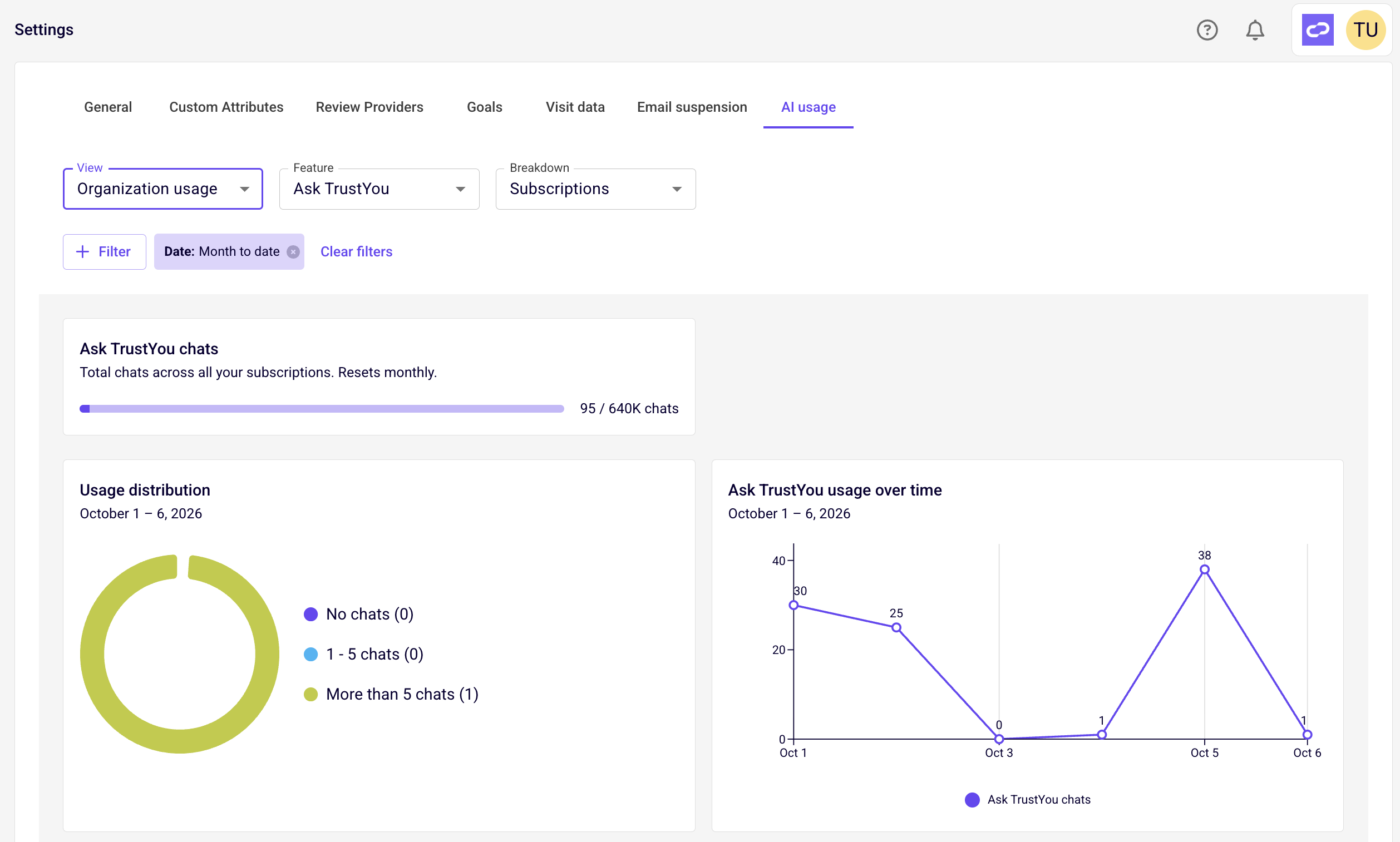
Task: Click the Ask TrustYou chats card heading
Action: point(149,349)
